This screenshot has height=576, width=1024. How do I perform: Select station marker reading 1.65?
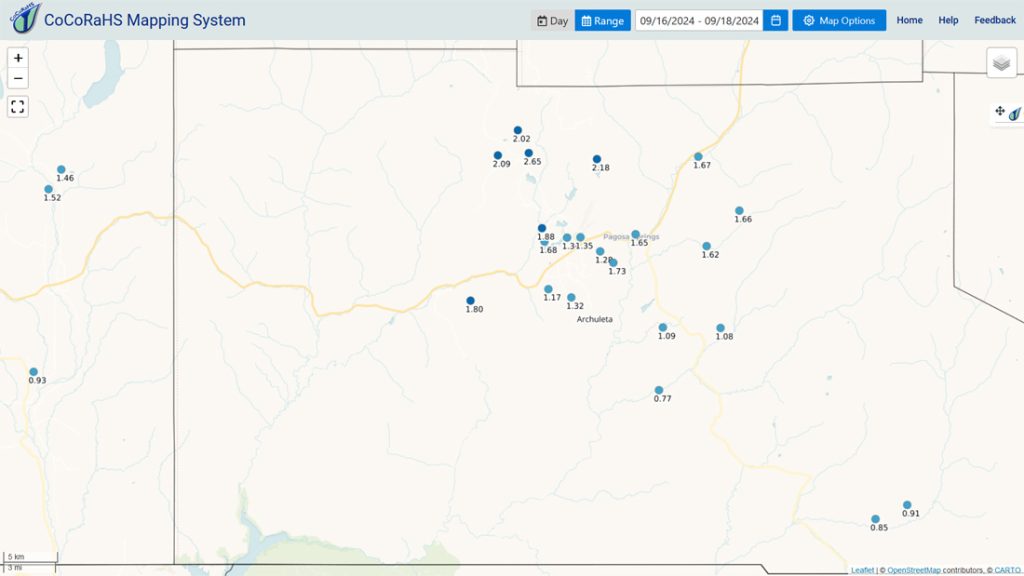635,234
